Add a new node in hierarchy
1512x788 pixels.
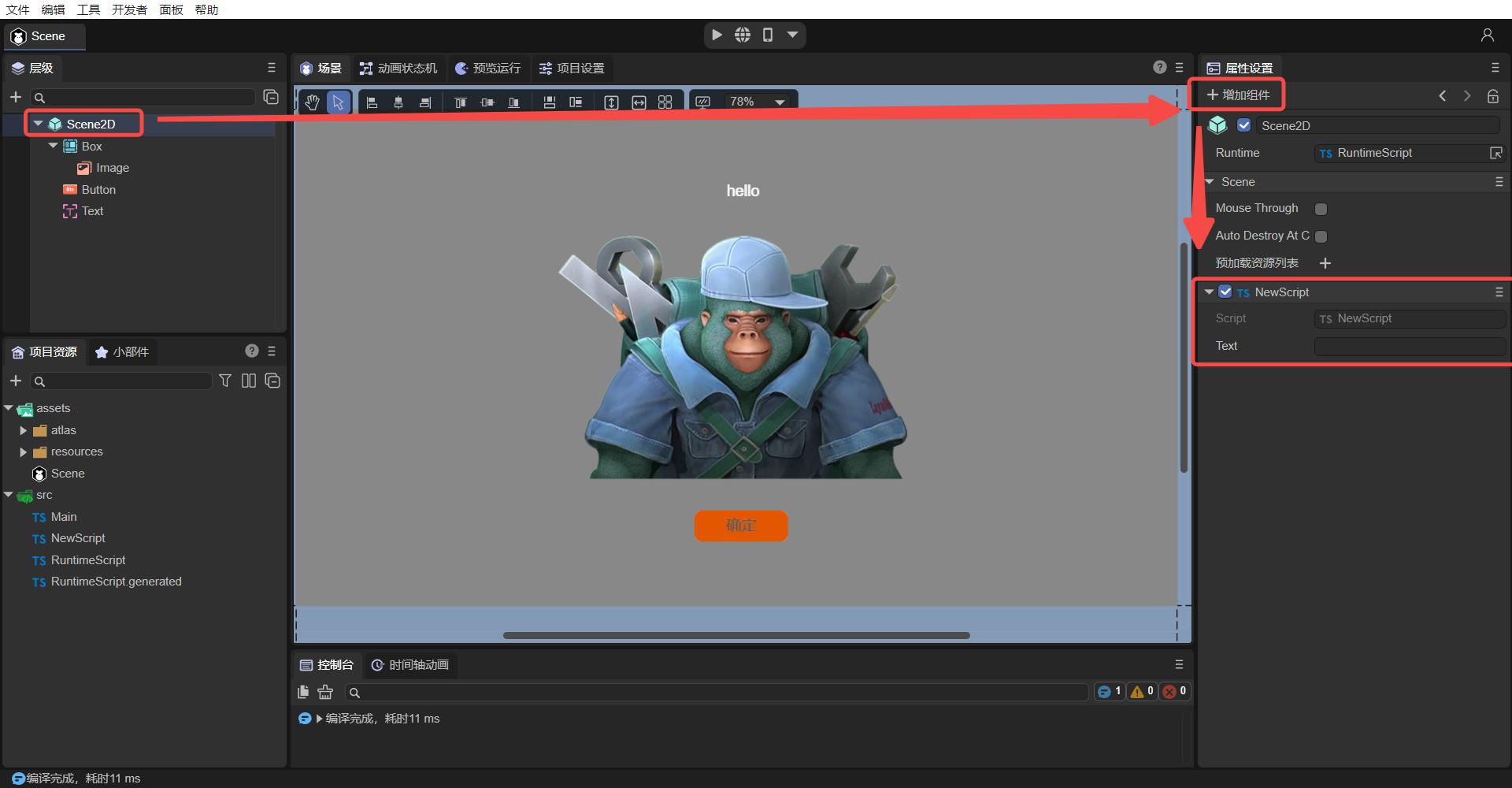coord(16,97)
